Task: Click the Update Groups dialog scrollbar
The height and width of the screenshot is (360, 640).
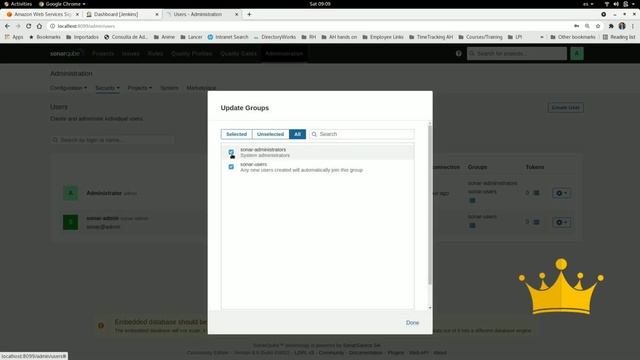Action: coord(429,205)
